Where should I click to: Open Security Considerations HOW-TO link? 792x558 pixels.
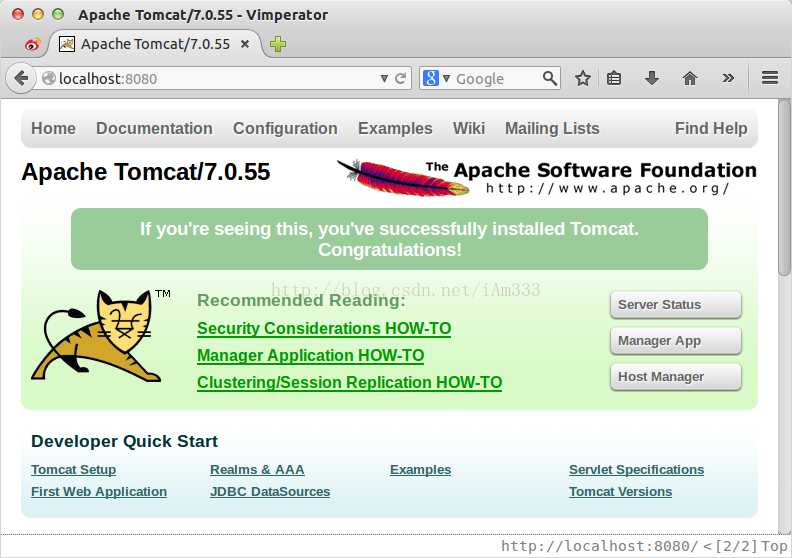tap(324, 328)
